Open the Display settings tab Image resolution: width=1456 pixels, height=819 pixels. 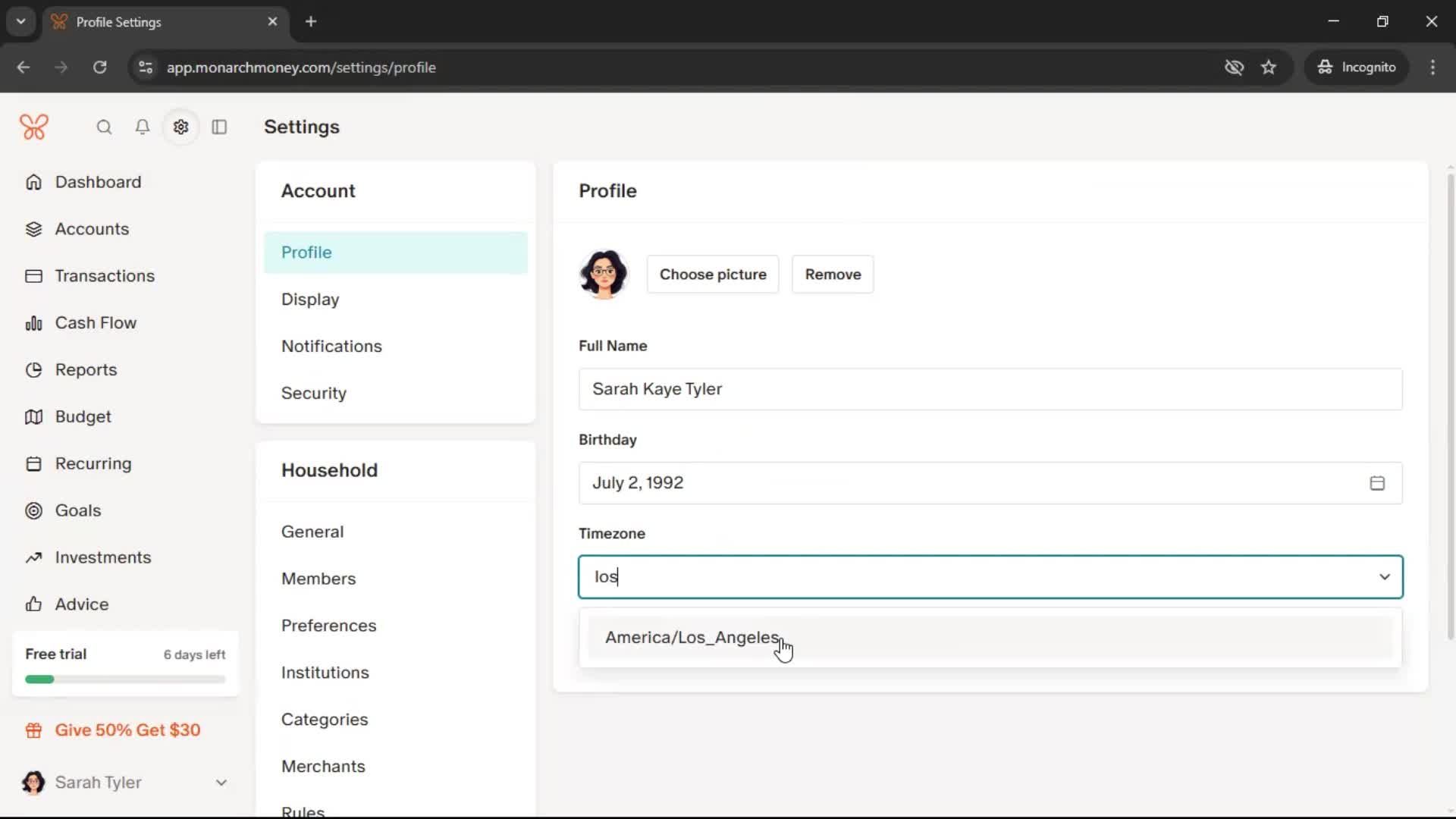click(x=310, y=300)
